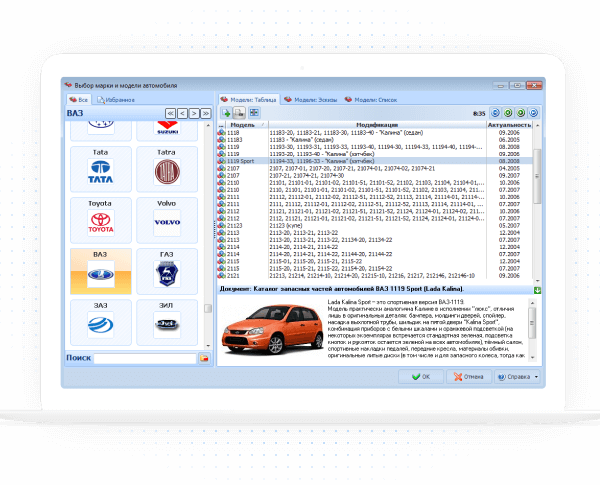Select model row '21123' (купе)
Screen dimensions: 600x485
(375, 225)
